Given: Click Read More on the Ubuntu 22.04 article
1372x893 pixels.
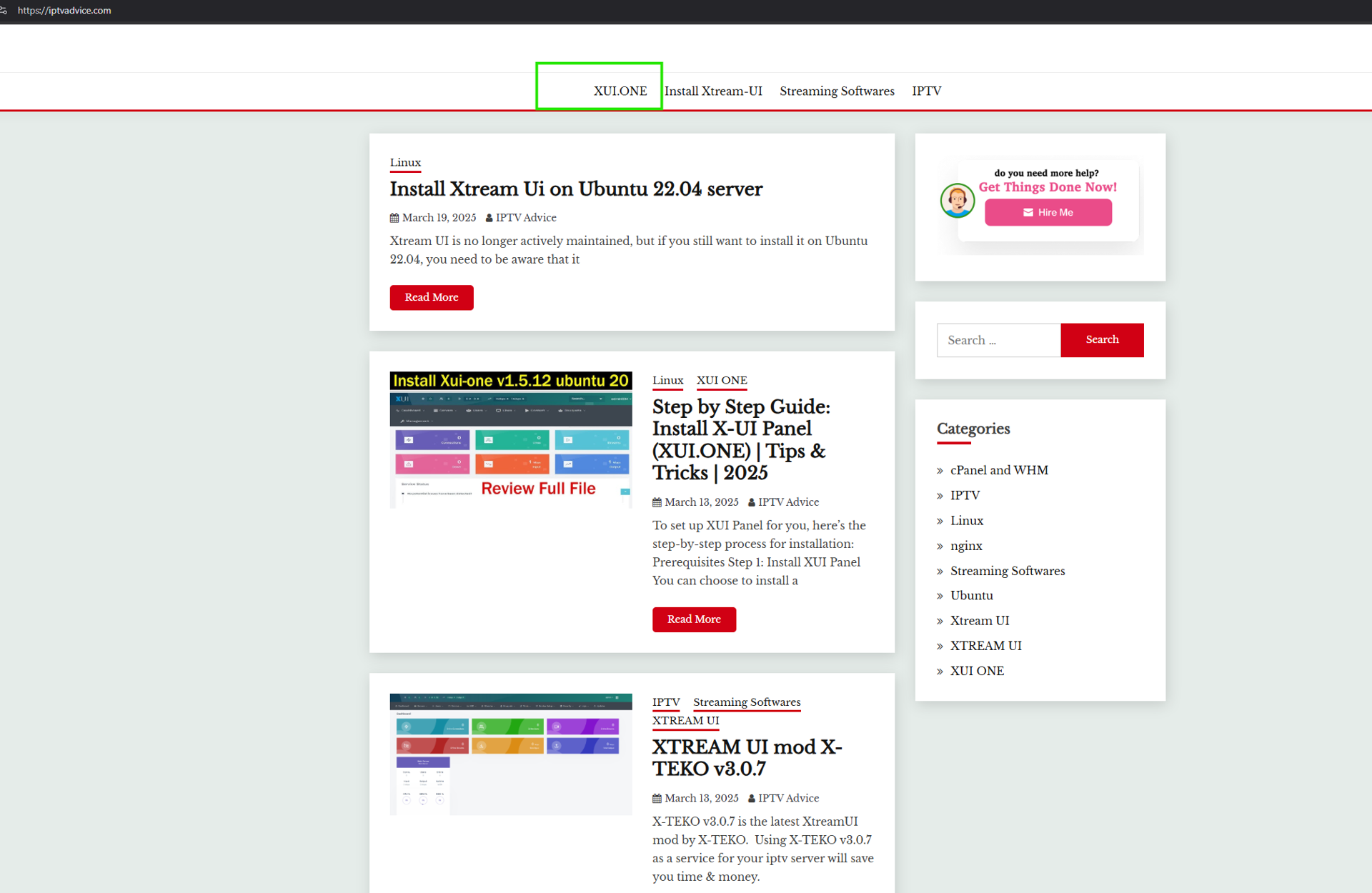Looking at the screenshot, I should coord(432,297).
